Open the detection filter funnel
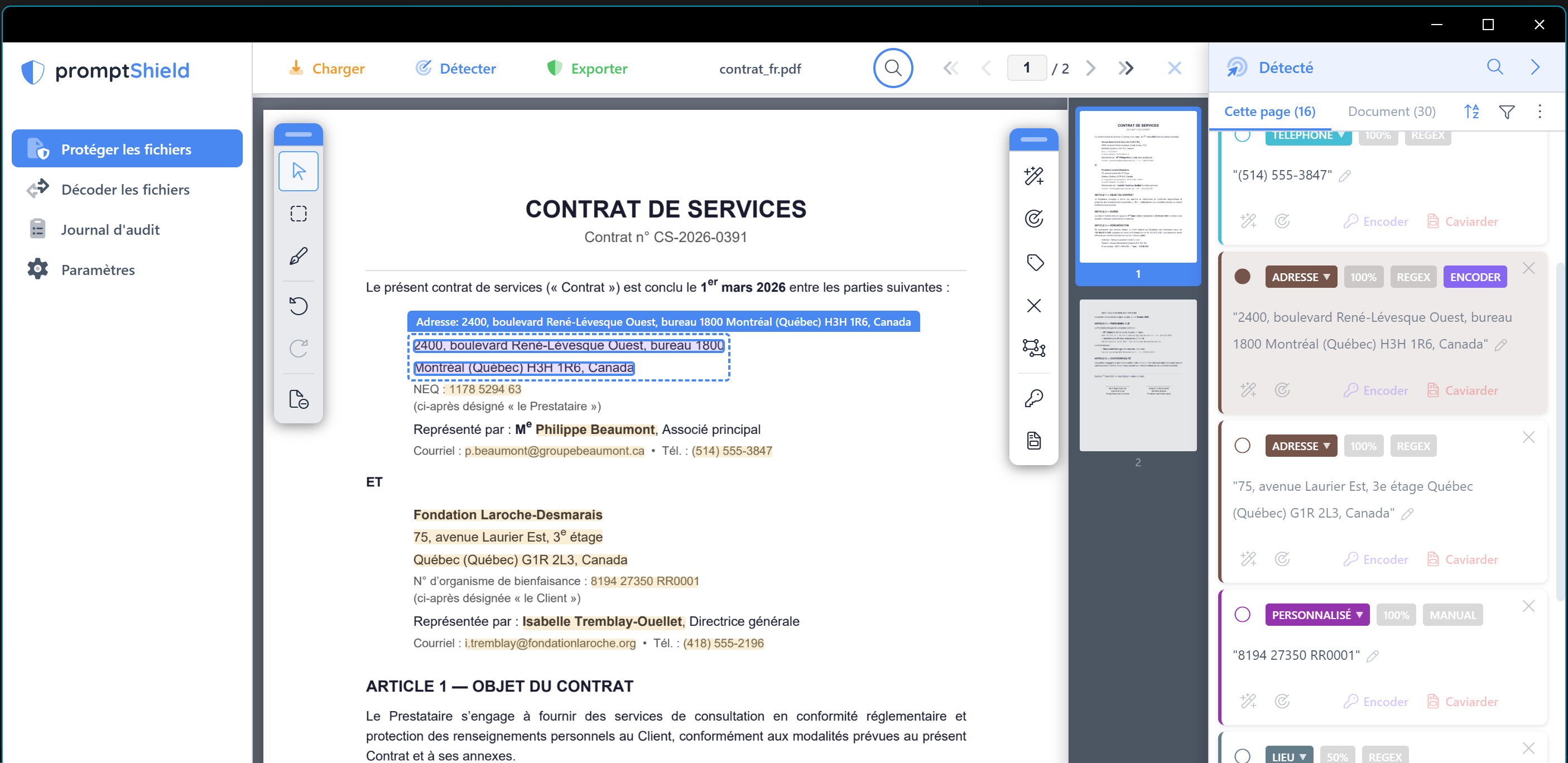Image resolution: width=1568 pixels, height=763 pixels. [1507, 112]
